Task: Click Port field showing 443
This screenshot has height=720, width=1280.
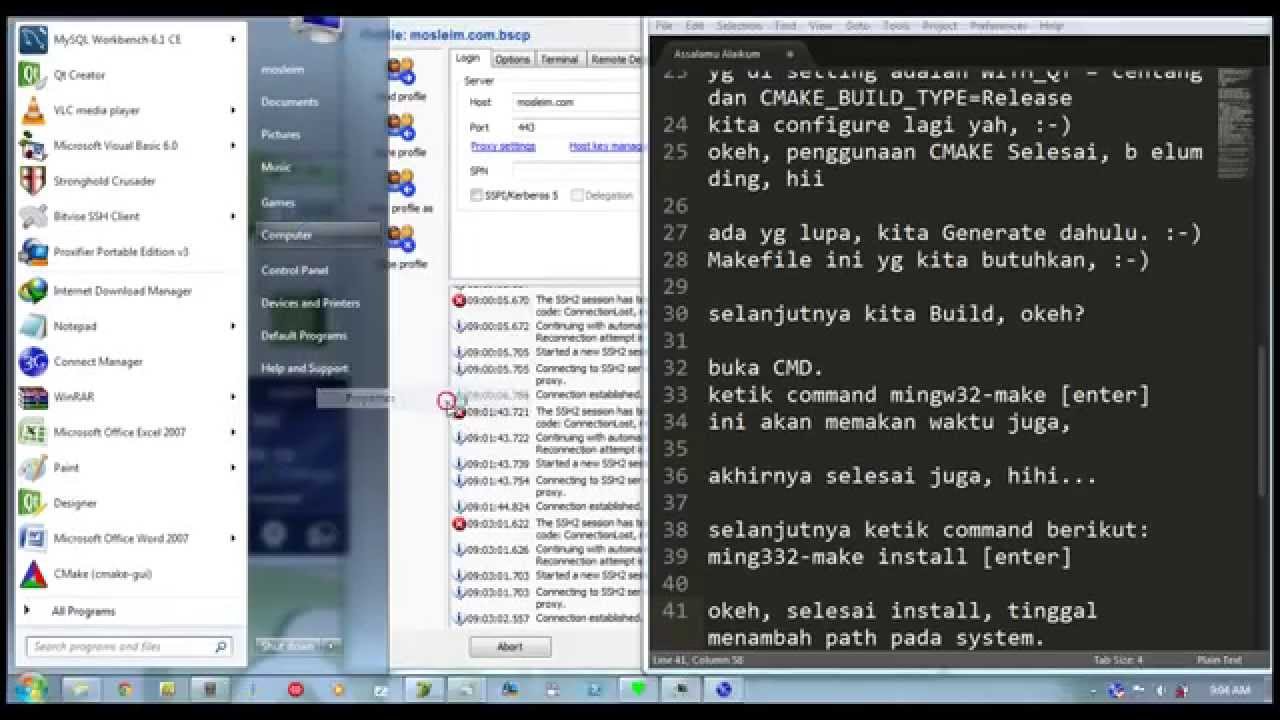Action: pyautogui.click(x=576, y=128)
